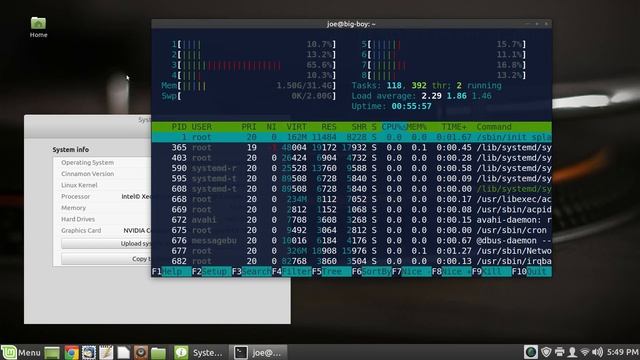
Task: Select process row with PID 590
Action: click(351, 168)
